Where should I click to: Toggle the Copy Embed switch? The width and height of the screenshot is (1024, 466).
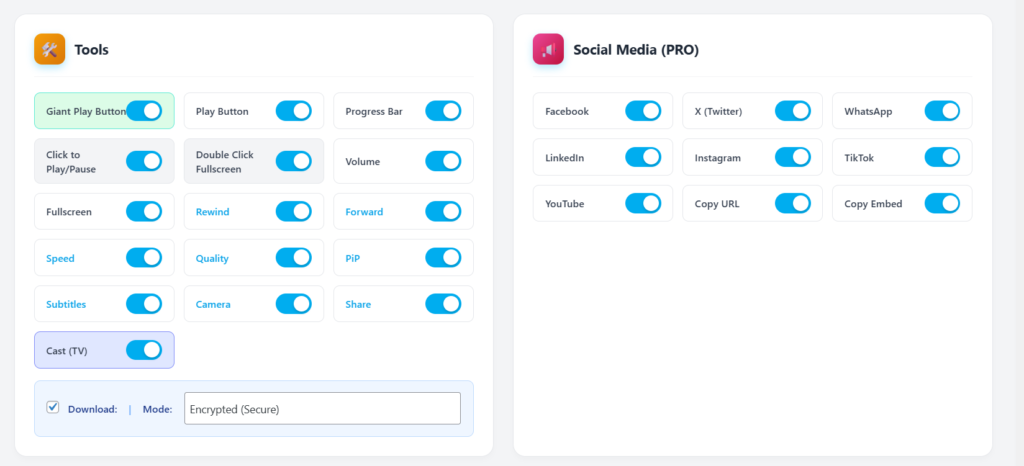[x=942, y=203]
